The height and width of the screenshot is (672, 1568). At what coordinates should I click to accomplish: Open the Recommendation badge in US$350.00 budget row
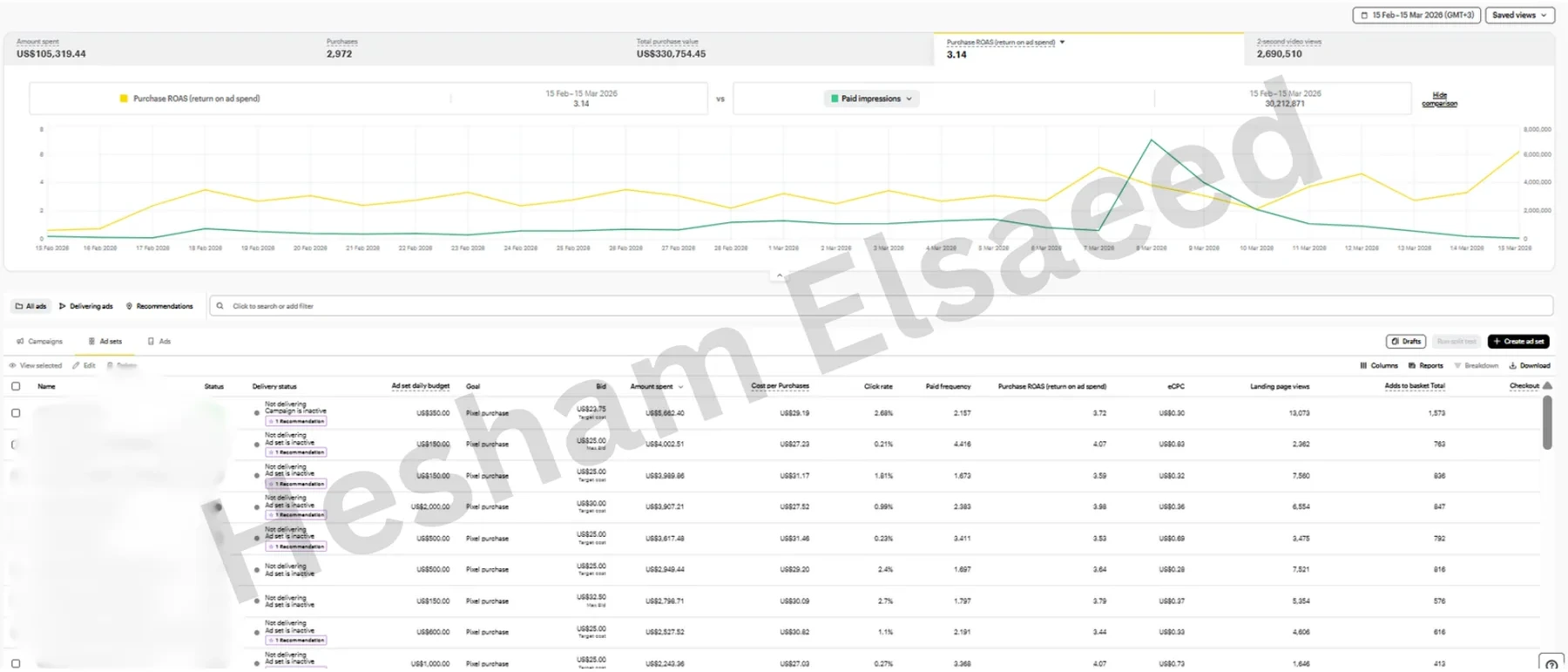coord(296,421)
